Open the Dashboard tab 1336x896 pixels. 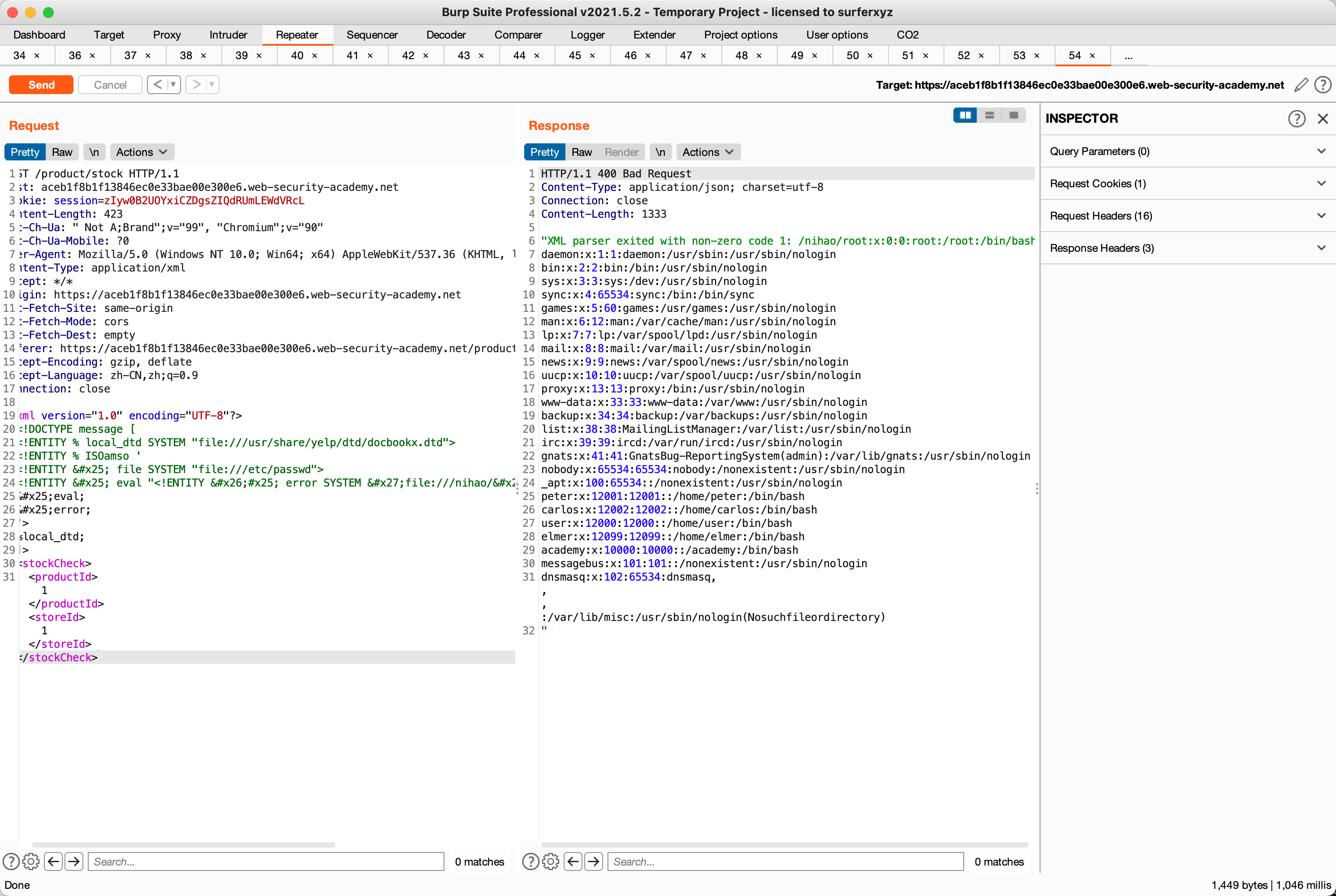tap(39, 35)
